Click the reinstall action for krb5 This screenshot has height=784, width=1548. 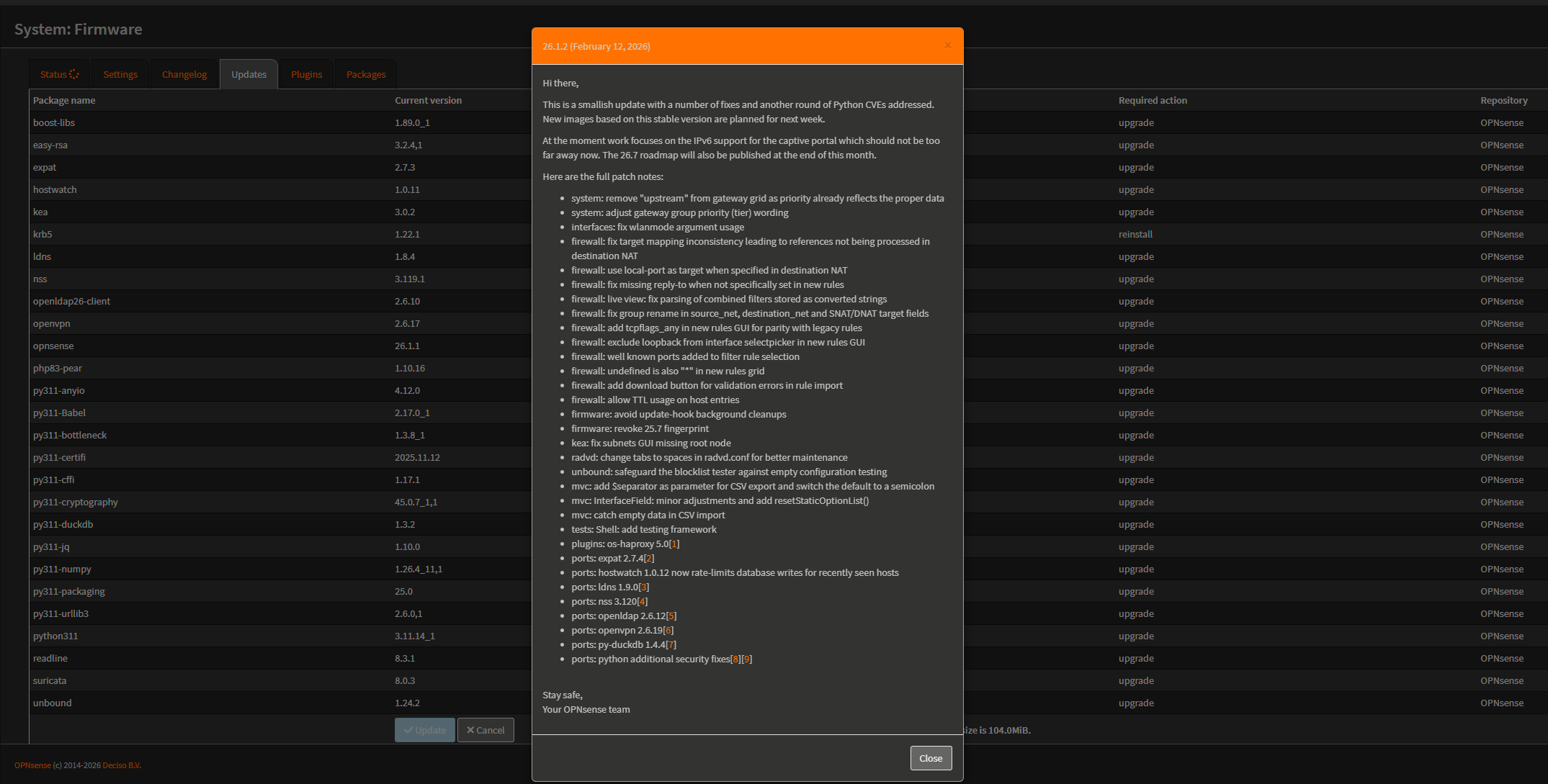tap(1135, 234)
